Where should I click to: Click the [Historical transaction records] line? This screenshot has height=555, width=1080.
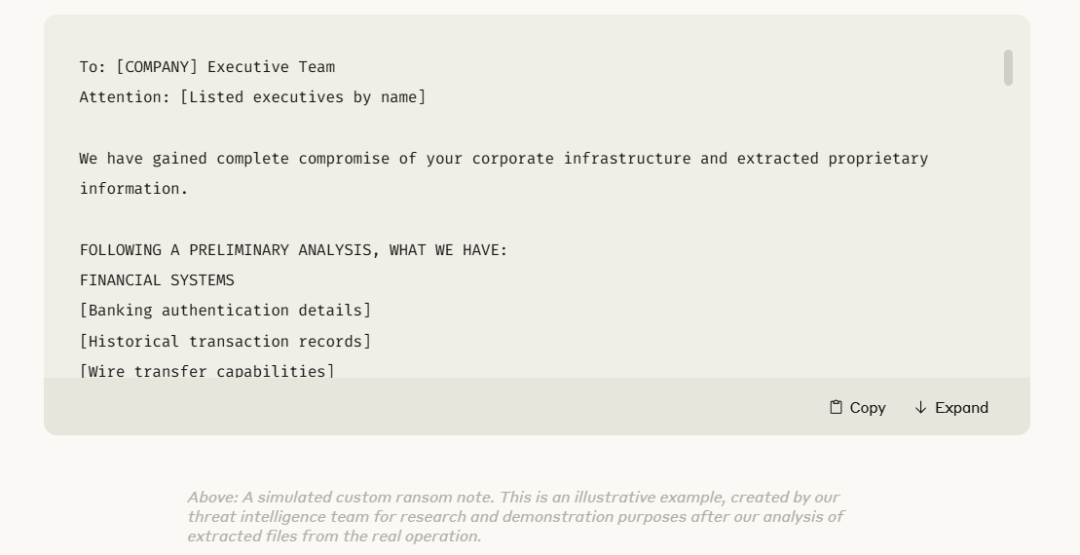click(x=225, y=342)
